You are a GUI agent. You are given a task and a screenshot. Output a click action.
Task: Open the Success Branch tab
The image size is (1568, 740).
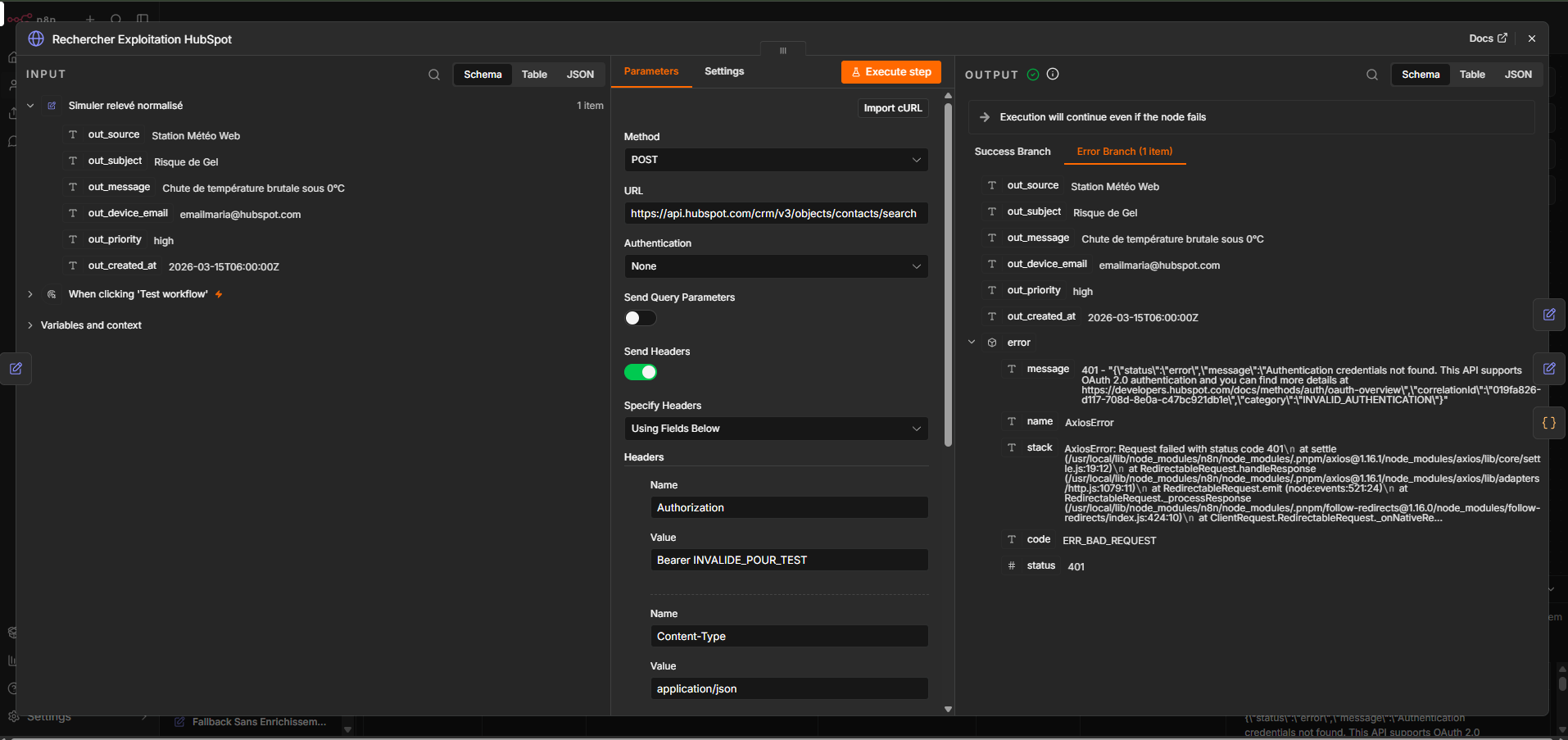click(1013, 152)
